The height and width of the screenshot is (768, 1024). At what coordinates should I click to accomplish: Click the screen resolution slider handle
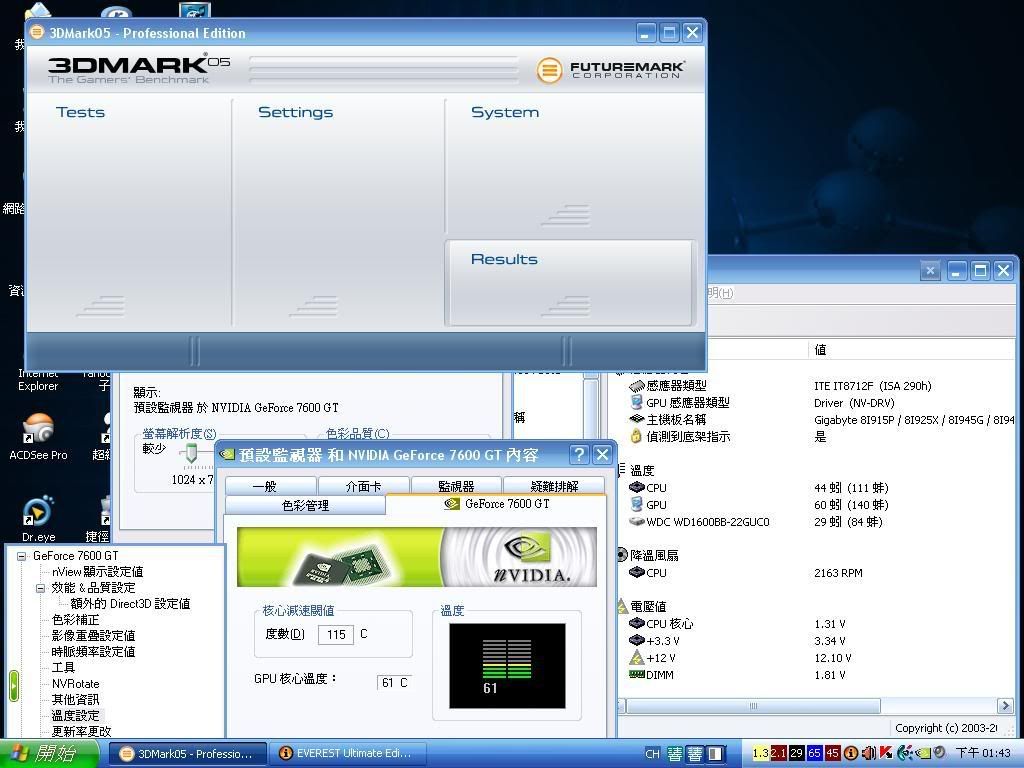[191, 455]
